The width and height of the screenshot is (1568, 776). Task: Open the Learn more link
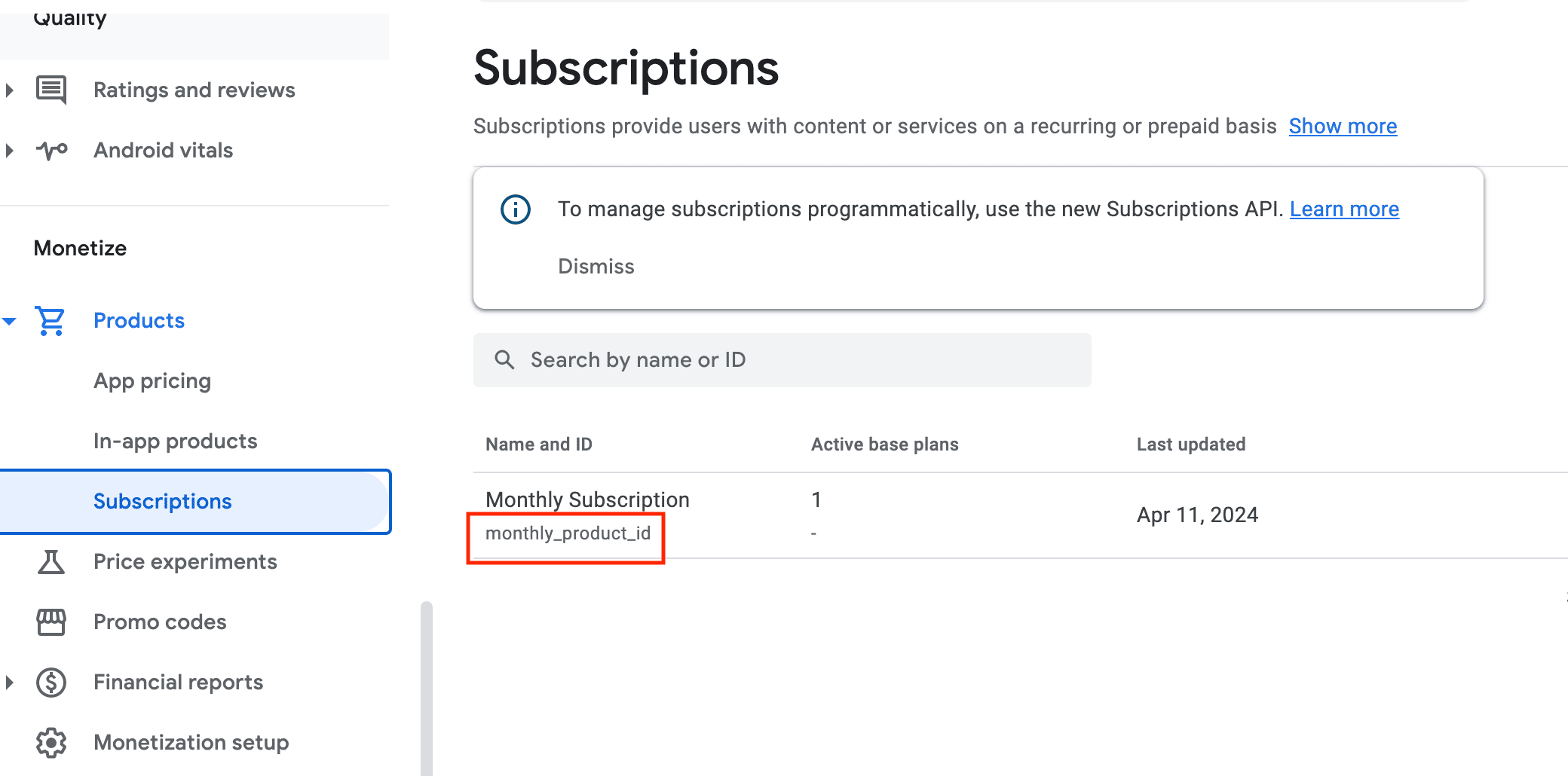[x=1344, y=209]
